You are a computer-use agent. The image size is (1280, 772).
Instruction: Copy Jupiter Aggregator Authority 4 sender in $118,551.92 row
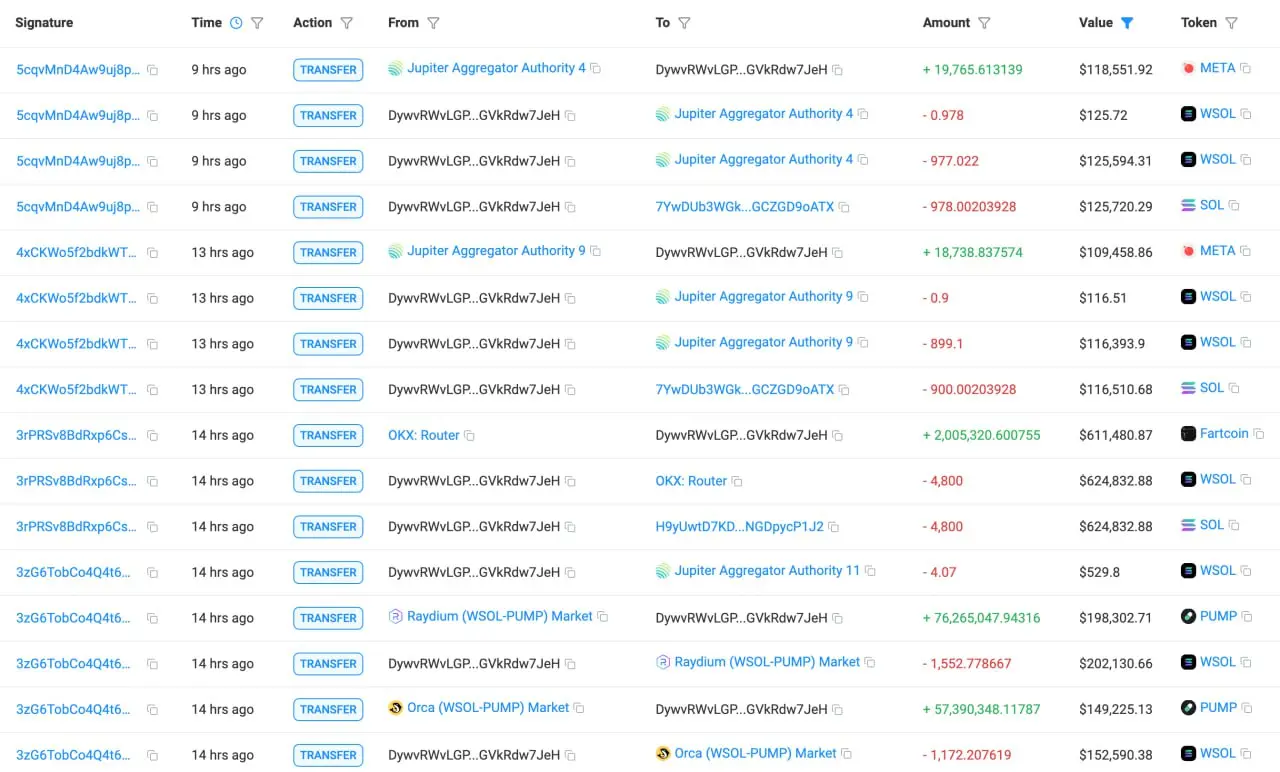(595, 68)
